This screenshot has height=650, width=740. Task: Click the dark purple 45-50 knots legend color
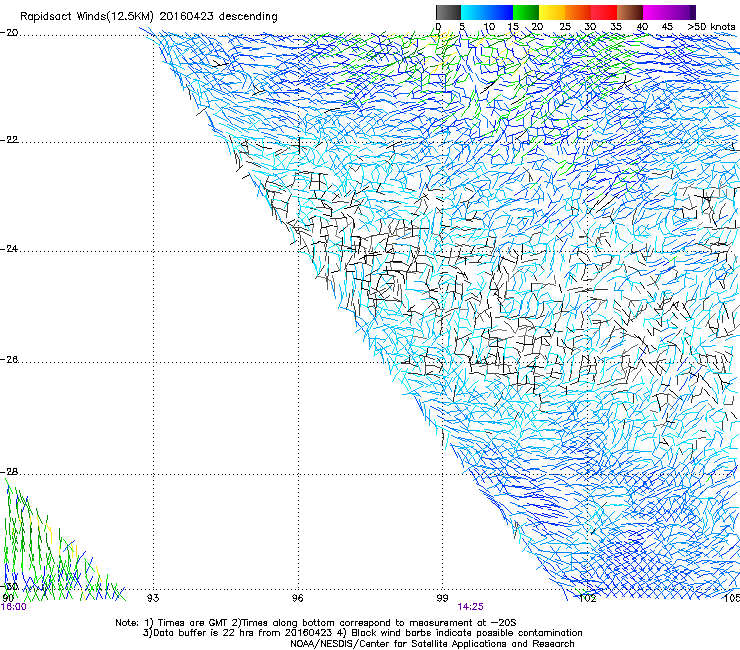682,12
